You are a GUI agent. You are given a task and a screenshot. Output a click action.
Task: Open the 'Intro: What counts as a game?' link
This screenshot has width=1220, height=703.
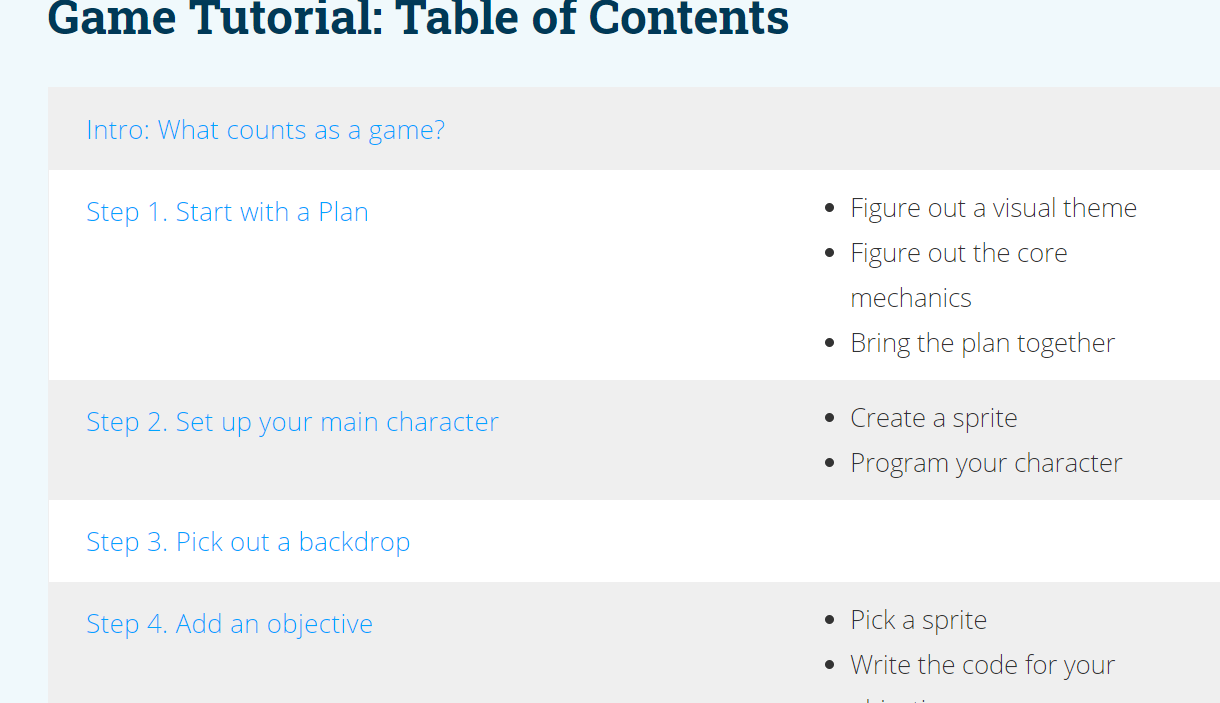tap(265, 130)
